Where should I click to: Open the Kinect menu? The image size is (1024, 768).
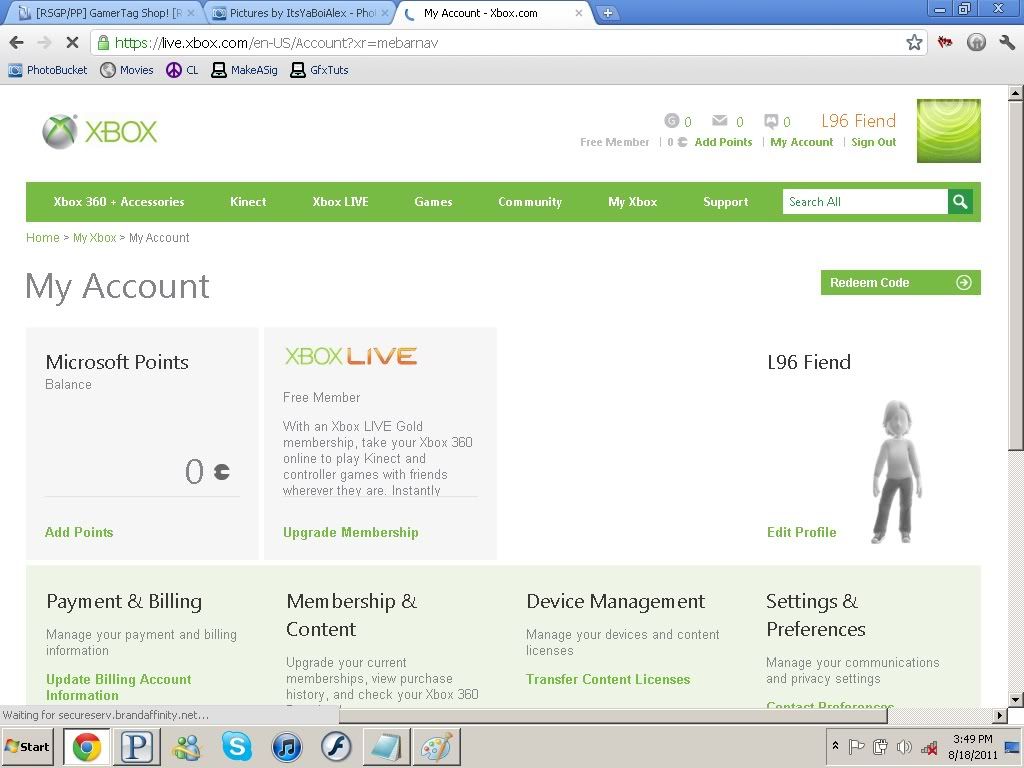[248, 202]
